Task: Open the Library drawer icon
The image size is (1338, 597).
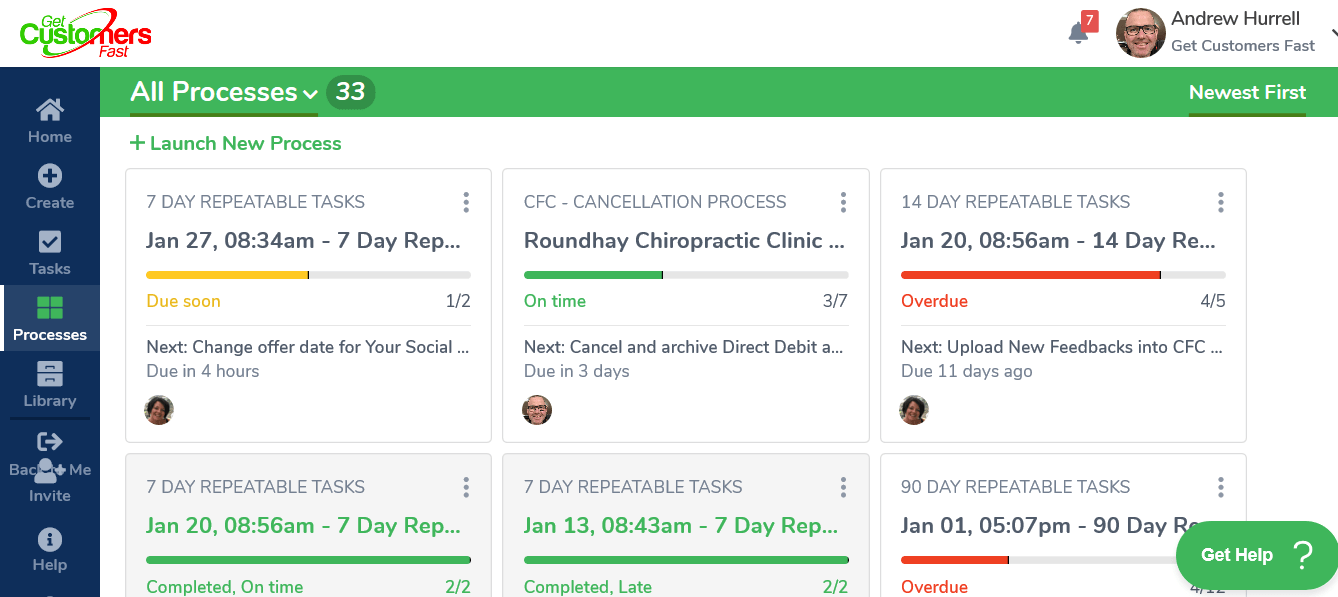Action: click(x=50, y=374)
